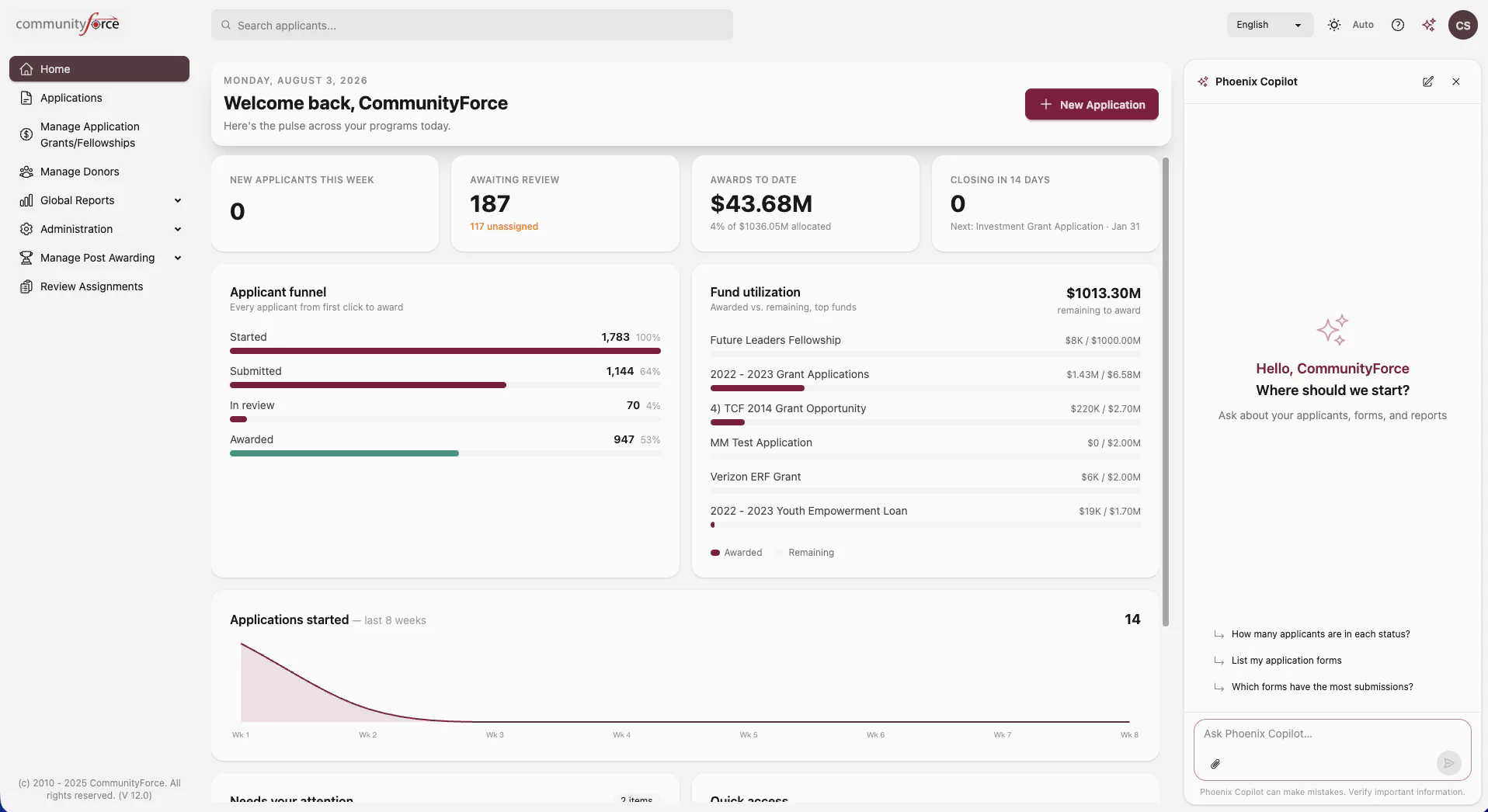Click the Remaining legend label
Image resolution: width=1488 pixels, height=812 pixels.
click(x=811, y=553)
